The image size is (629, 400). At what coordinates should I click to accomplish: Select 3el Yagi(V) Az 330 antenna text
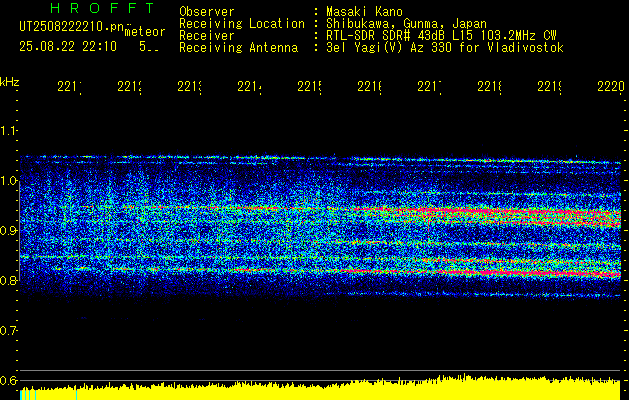click(x=445, y=48)
